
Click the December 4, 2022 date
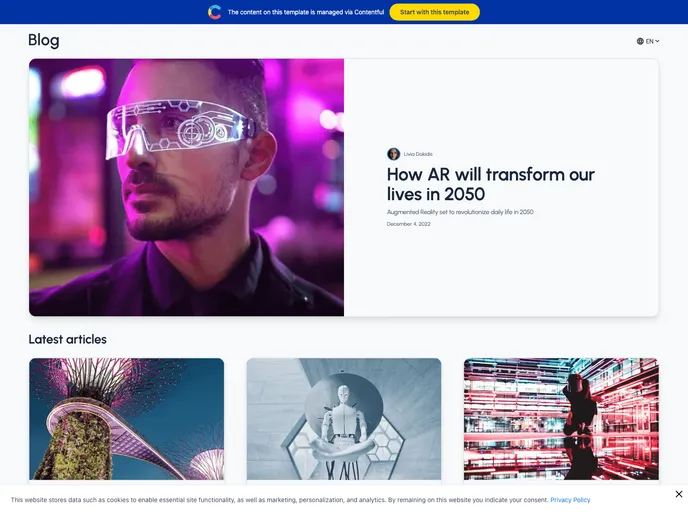click(408, 224)
